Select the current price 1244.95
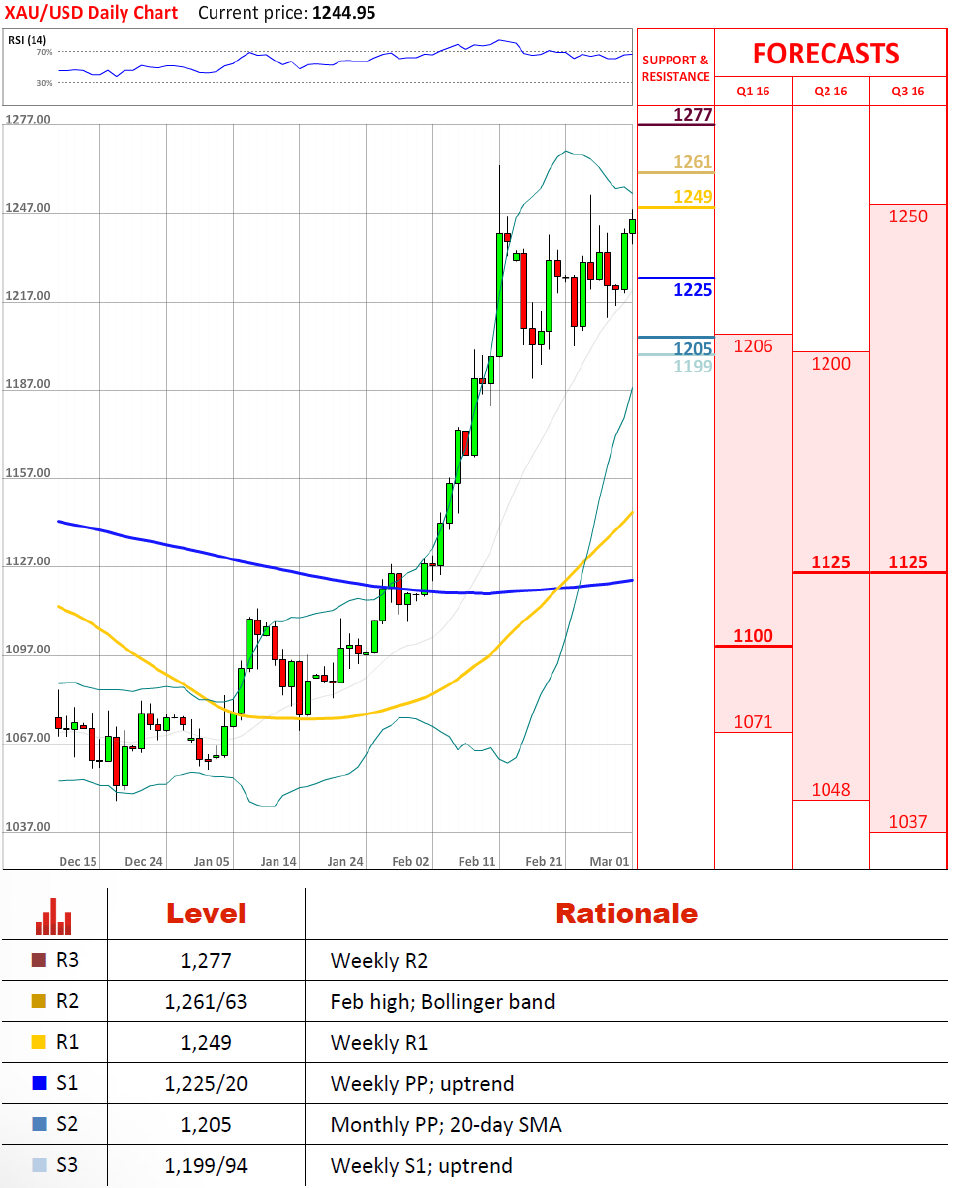Image resolution: width=953 pixels, height=1188 pixels. [343, 13]
